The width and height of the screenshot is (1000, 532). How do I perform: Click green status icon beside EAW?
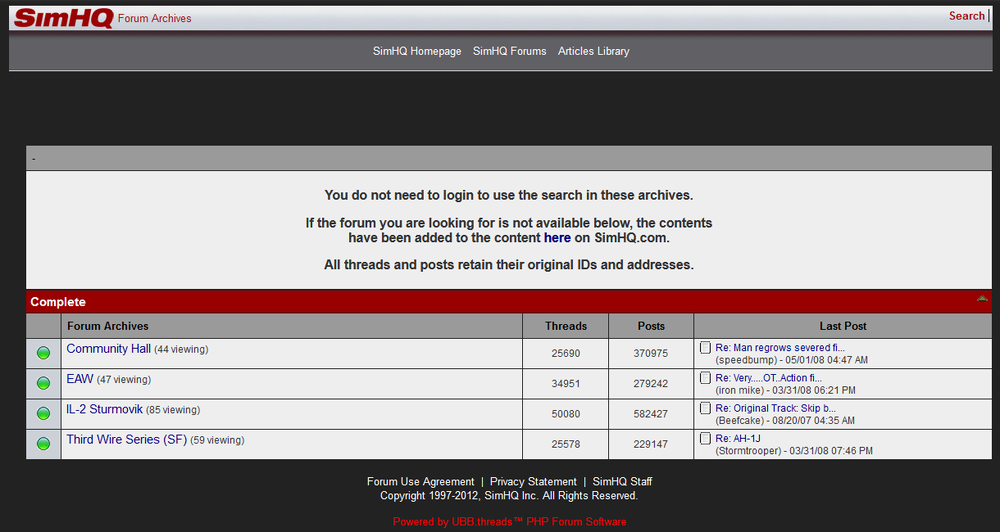43,383
